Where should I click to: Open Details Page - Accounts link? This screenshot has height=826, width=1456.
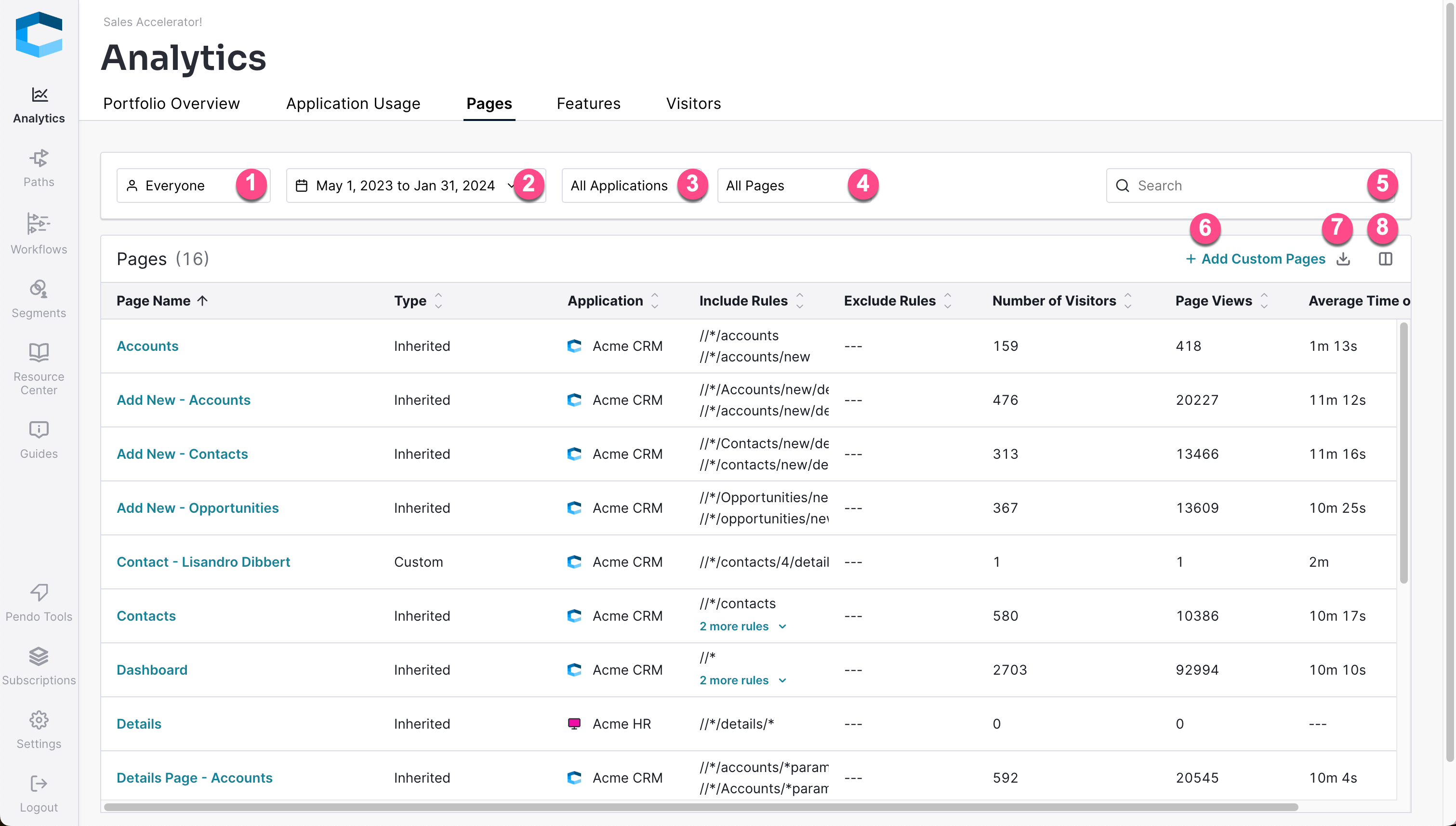[195, 778]
